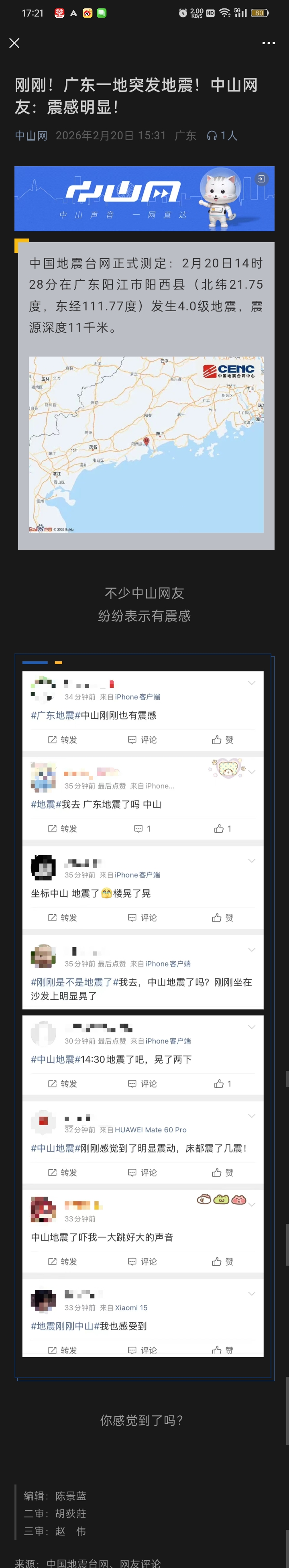The height and width of the screenshot is (1568, 289).
Task: Expand chevron on the 14:30地震了吧 post
Action: point(251,1027)
